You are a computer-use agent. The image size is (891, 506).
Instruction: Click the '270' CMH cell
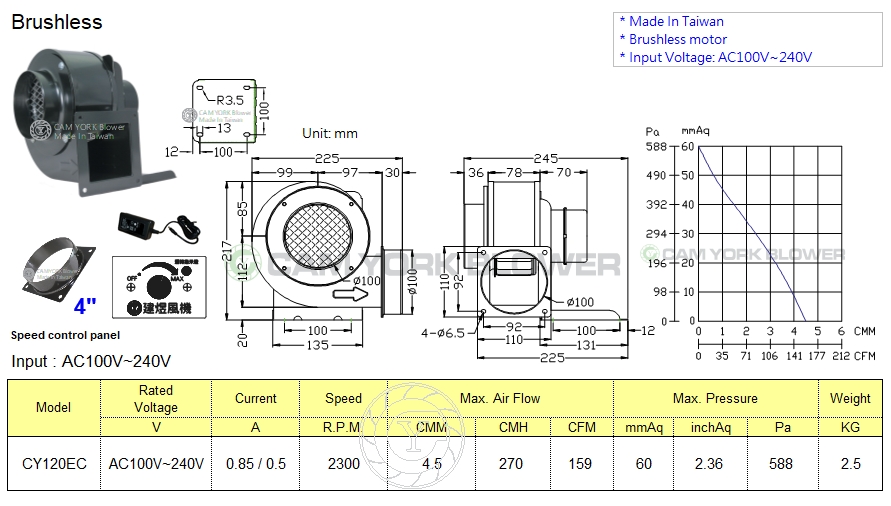(x=511, y=464)
